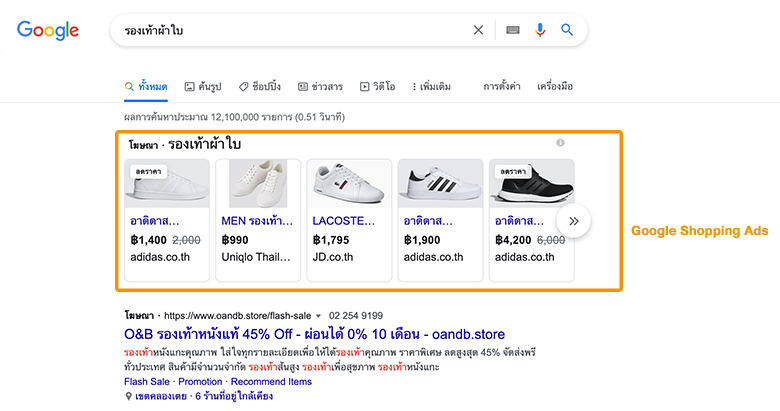Open the adidas striped shoe image priced ฿1,900
The width and height of the screenshot is (780, 411).
coord(440,184)
